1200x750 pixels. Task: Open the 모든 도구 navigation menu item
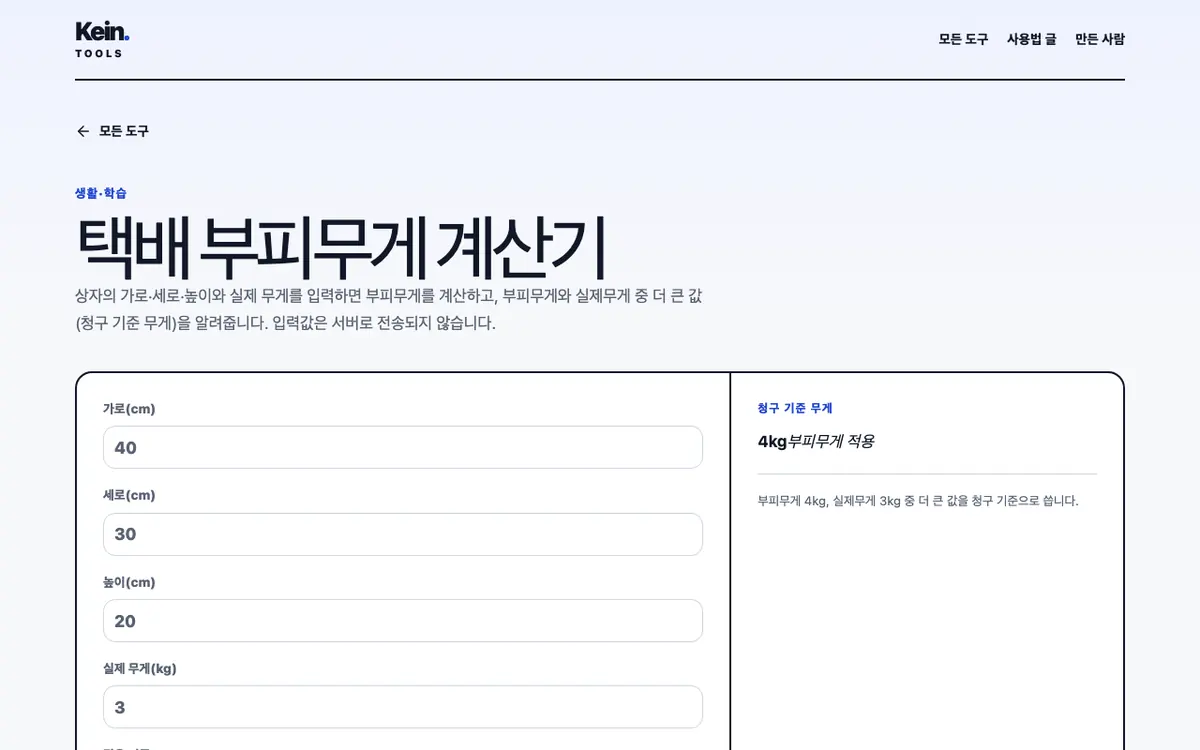tap(963, 39)
